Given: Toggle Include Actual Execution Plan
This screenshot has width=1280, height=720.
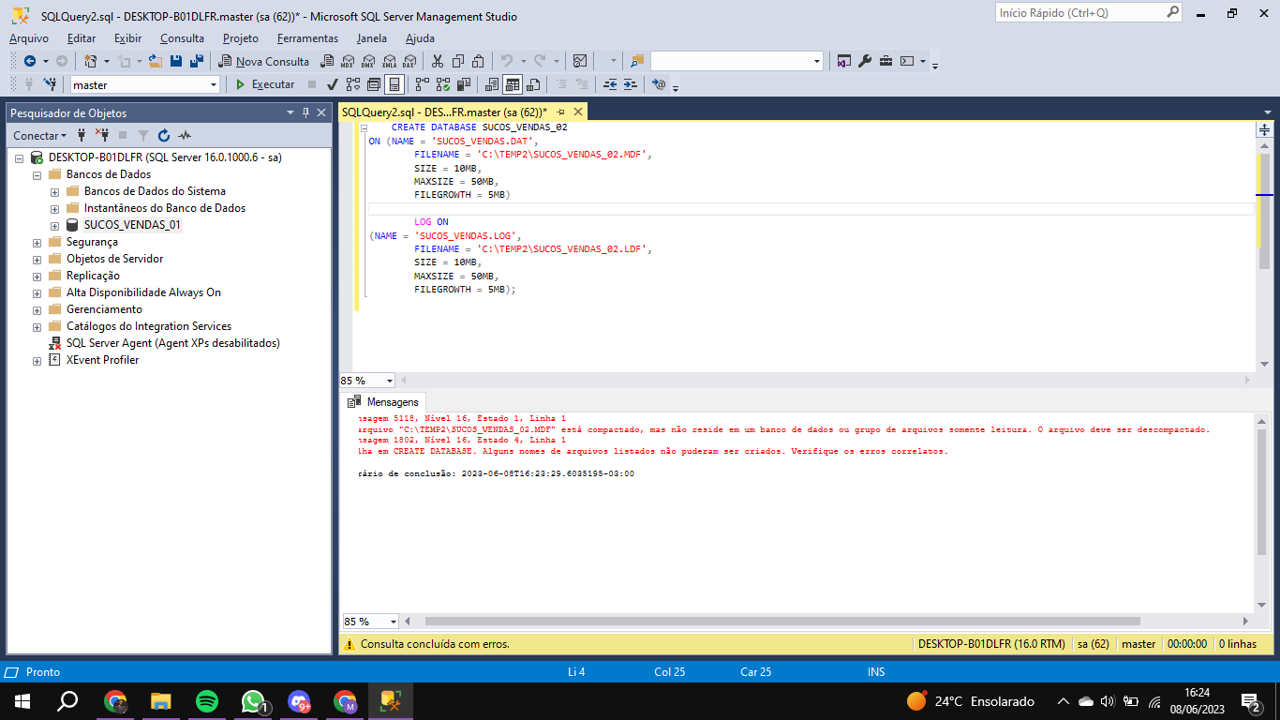Looking at the screenshot, I should tap(422, 85).
